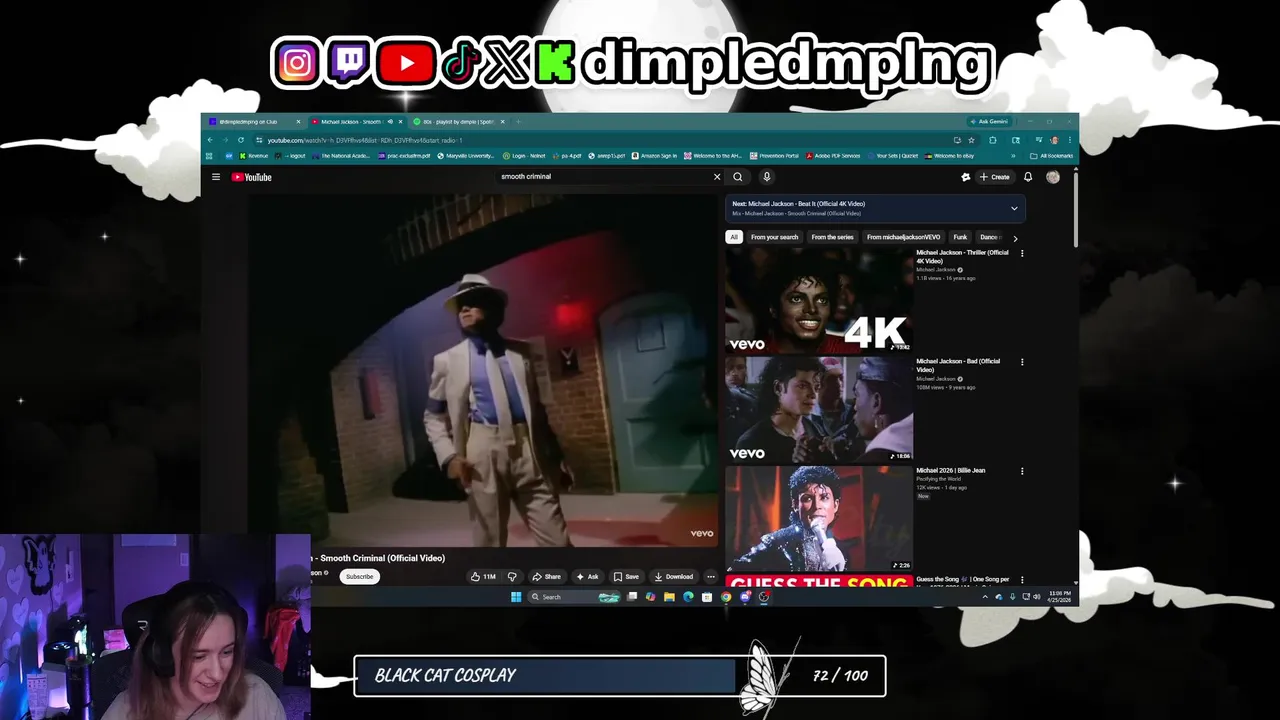The width and height of the screenshot is (1280, 720).
Task: Select the All filter chip
Action: (734, 237)
